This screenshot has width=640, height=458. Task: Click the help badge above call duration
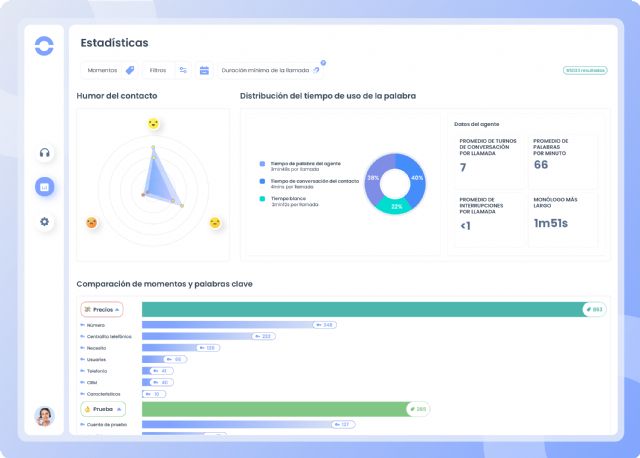click(x=323, y=63)
